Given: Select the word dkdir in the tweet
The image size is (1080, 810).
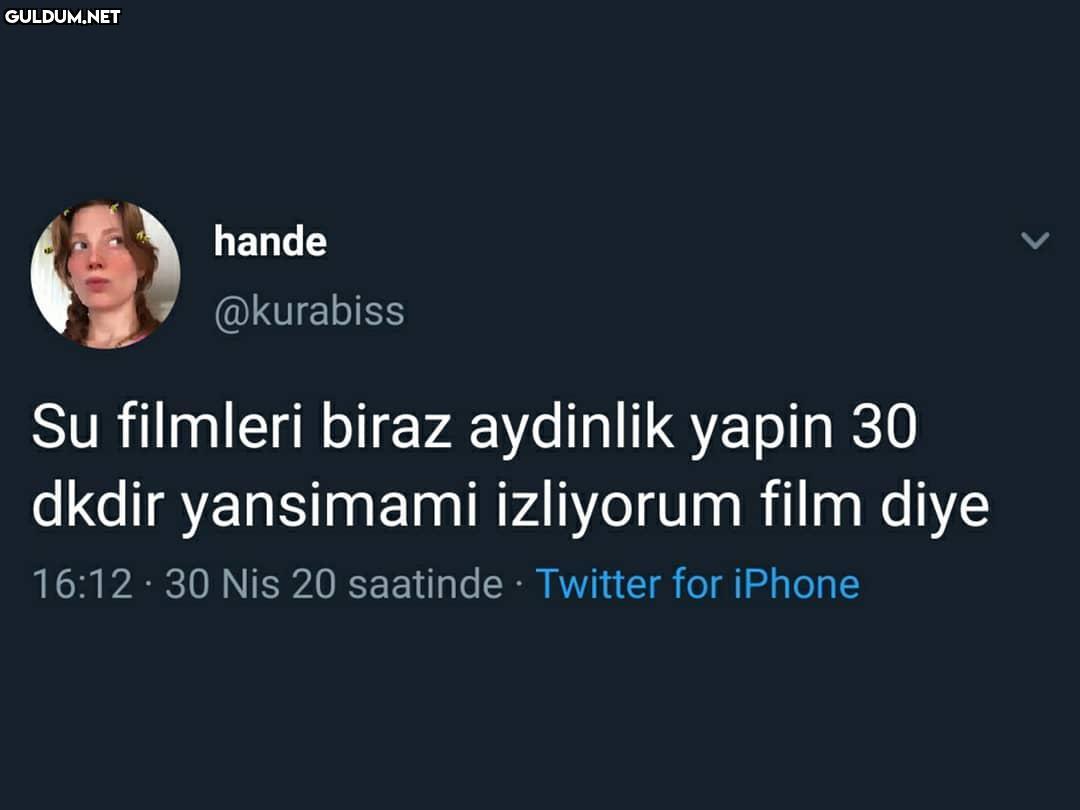Looking at the screenshot, I should [97, 505].
